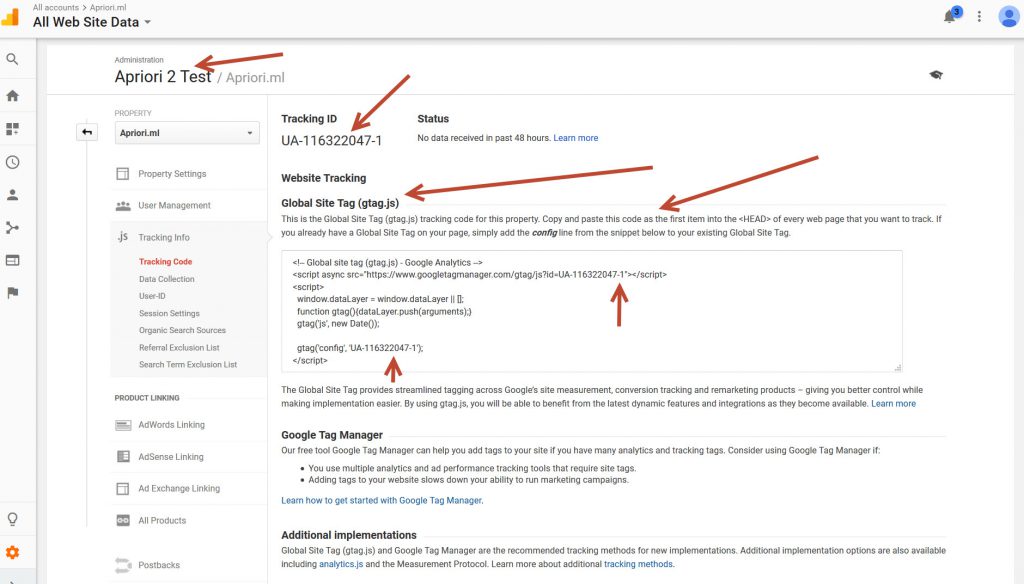
Task: Open Audience person icon in sidebar
Action: coord(13,195)
